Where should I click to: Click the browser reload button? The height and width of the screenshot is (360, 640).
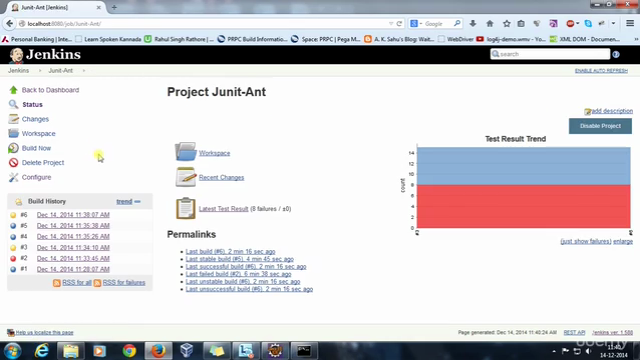coord(399,24)
